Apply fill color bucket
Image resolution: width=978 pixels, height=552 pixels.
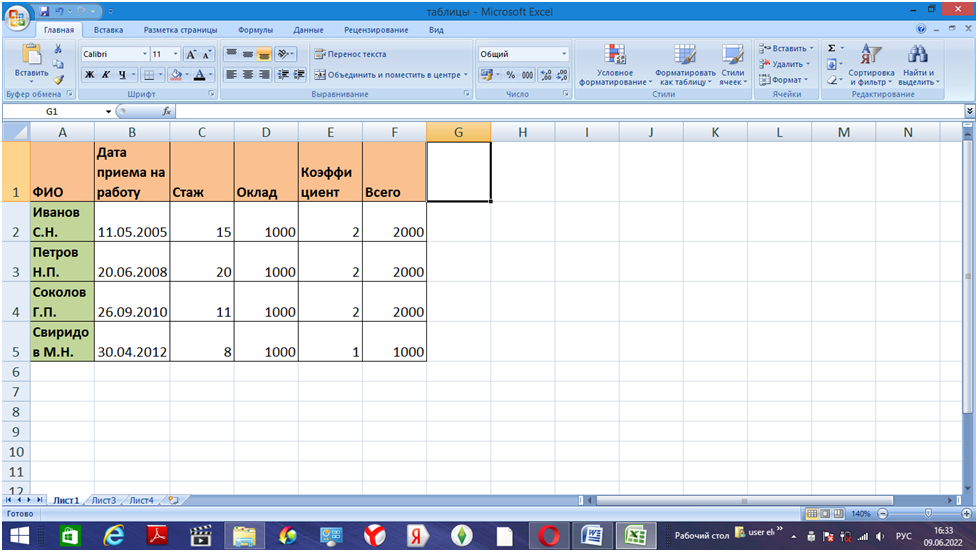tap(176, 75)
